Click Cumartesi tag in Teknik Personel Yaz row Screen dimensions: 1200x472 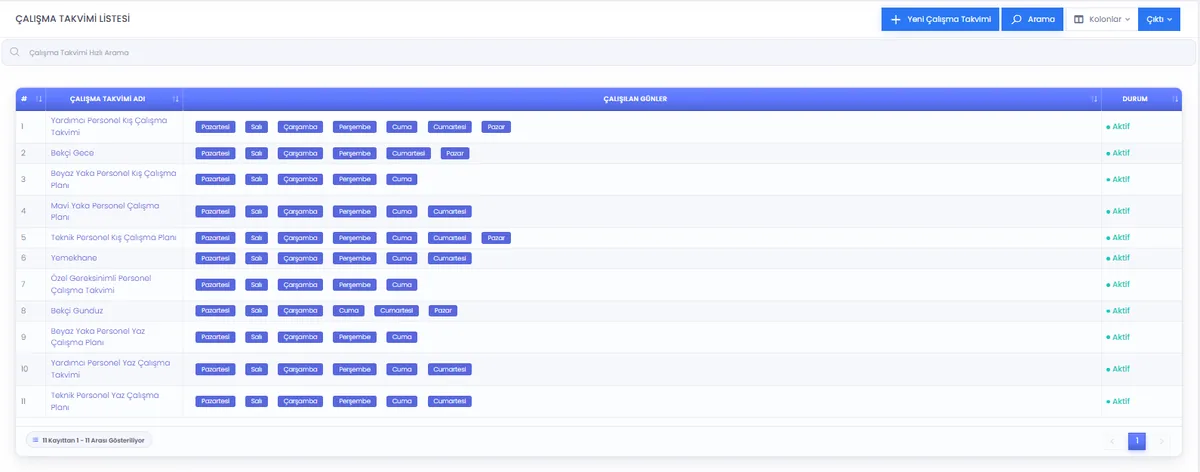point(449,401)
